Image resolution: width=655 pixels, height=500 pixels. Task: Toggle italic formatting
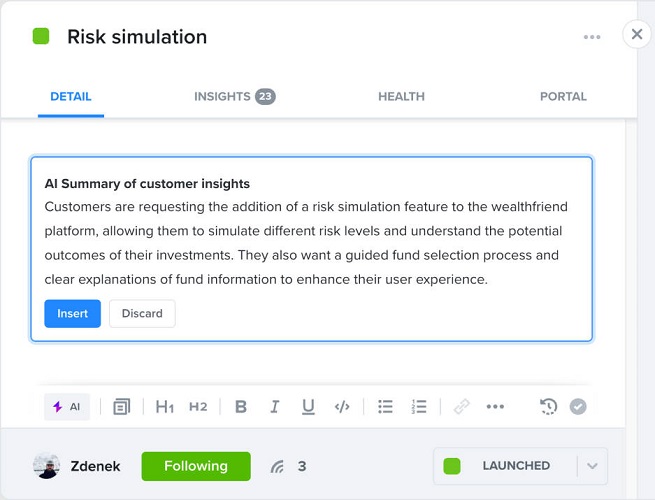pos(274,407)
